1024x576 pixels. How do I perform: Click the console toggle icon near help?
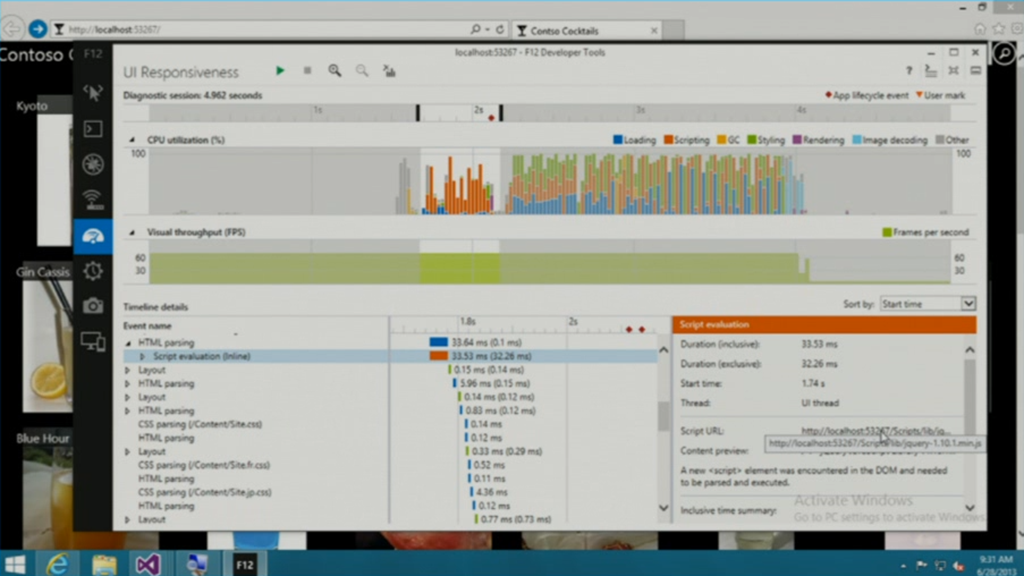[x=931, y=71]
